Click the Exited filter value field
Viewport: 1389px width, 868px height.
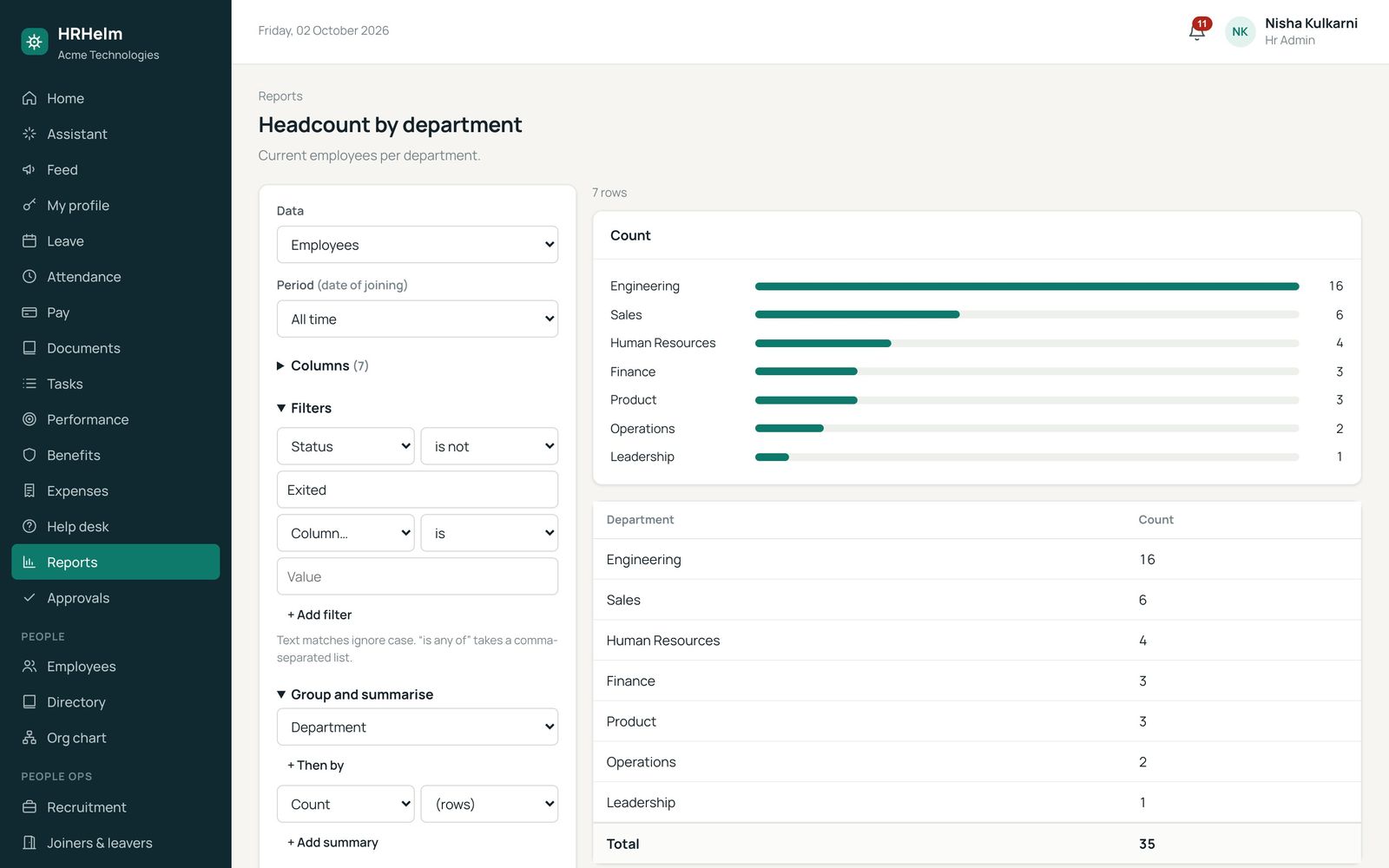[418, 490]
